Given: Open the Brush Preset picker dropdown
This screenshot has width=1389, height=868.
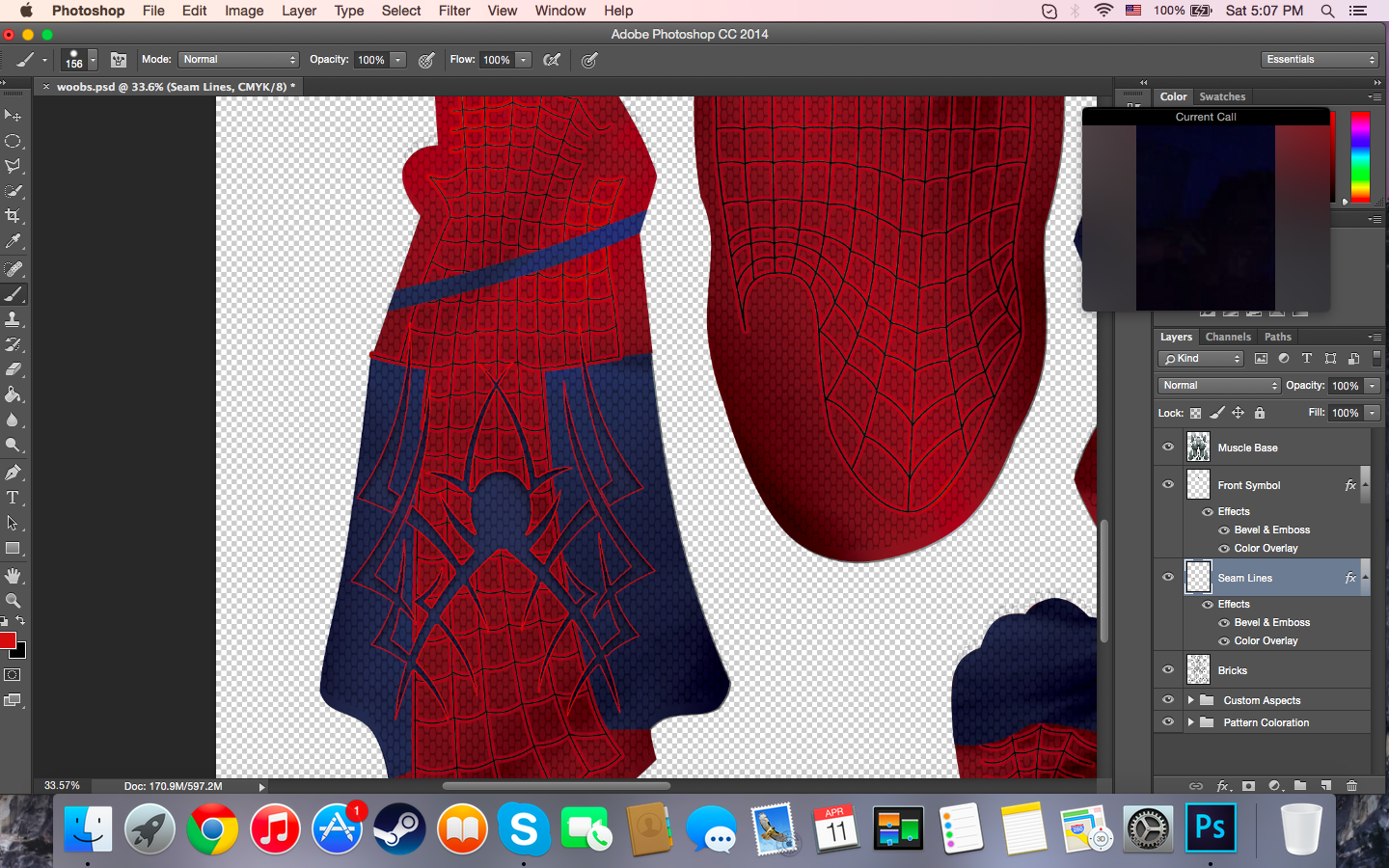Looking at the screenshot, I should click(93, 60).
